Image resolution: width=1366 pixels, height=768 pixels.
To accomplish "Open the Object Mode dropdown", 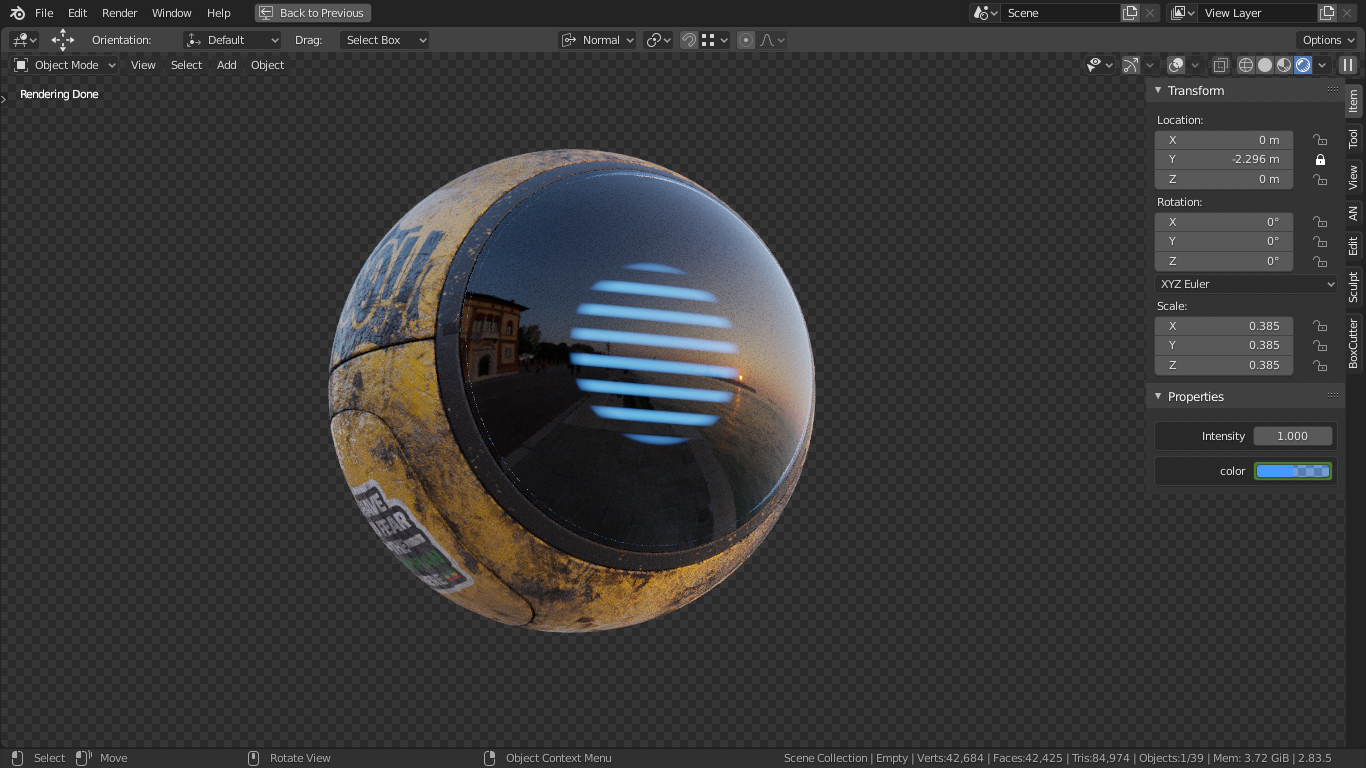I will [x=65, y=65].
